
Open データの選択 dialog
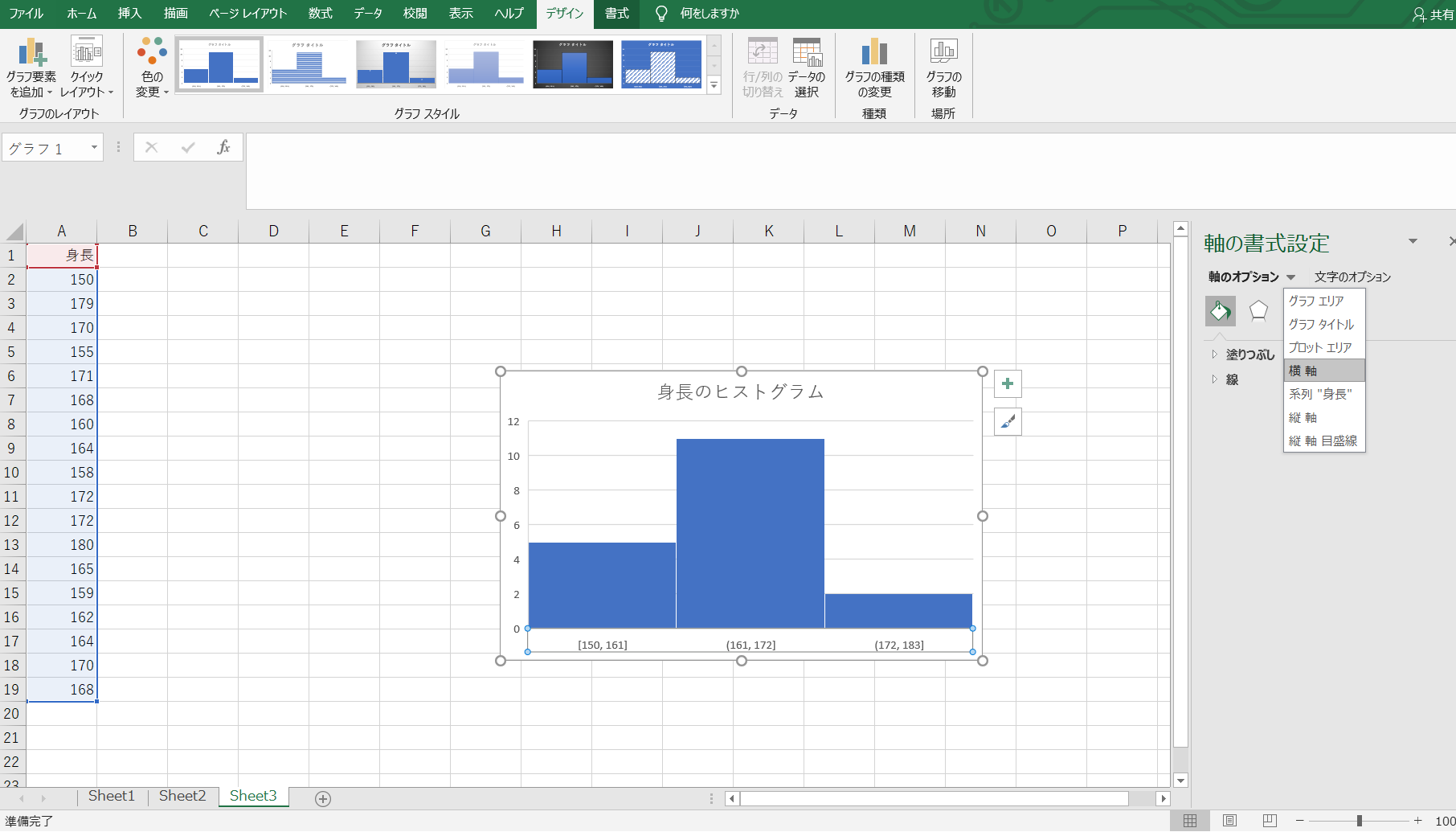click(x=807, y=68)
